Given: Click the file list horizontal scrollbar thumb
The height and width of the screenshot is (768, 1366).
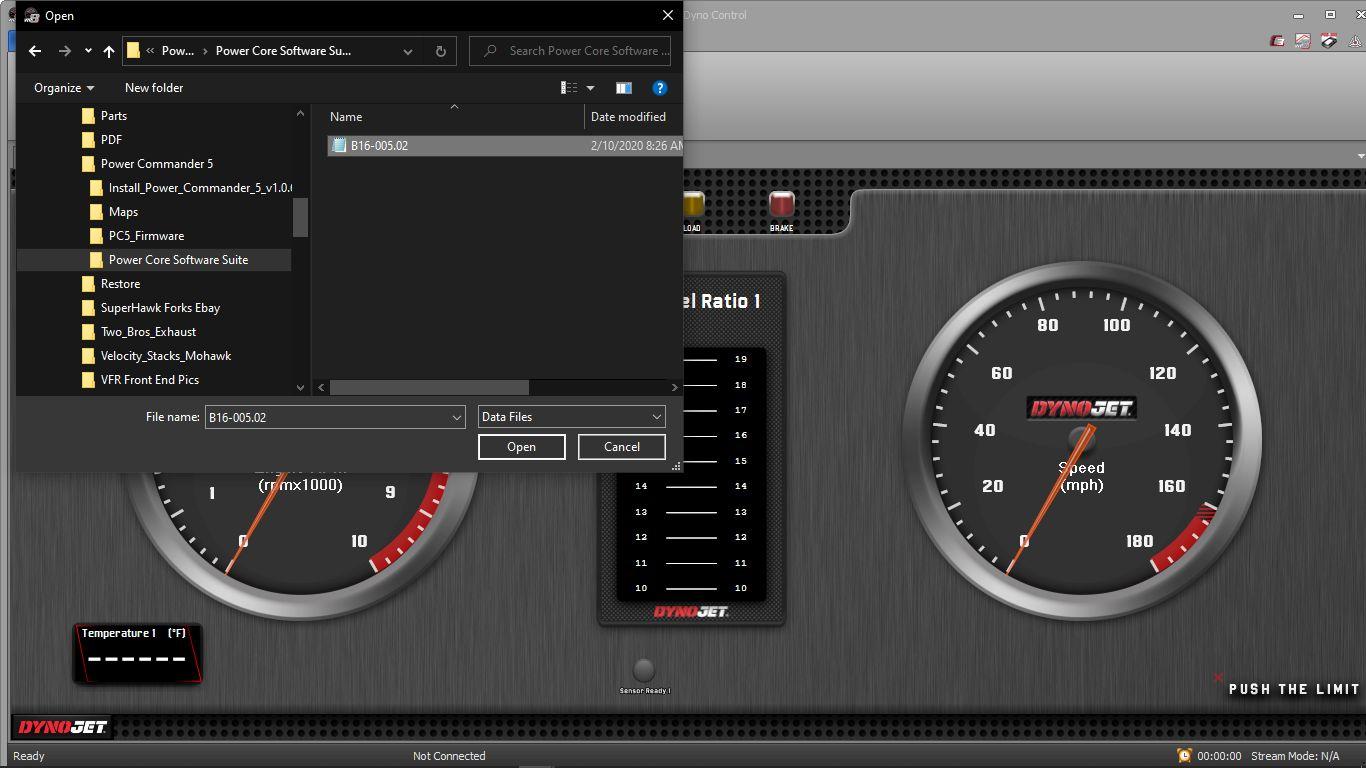Looking at the screenshot, I should (429, 387).
